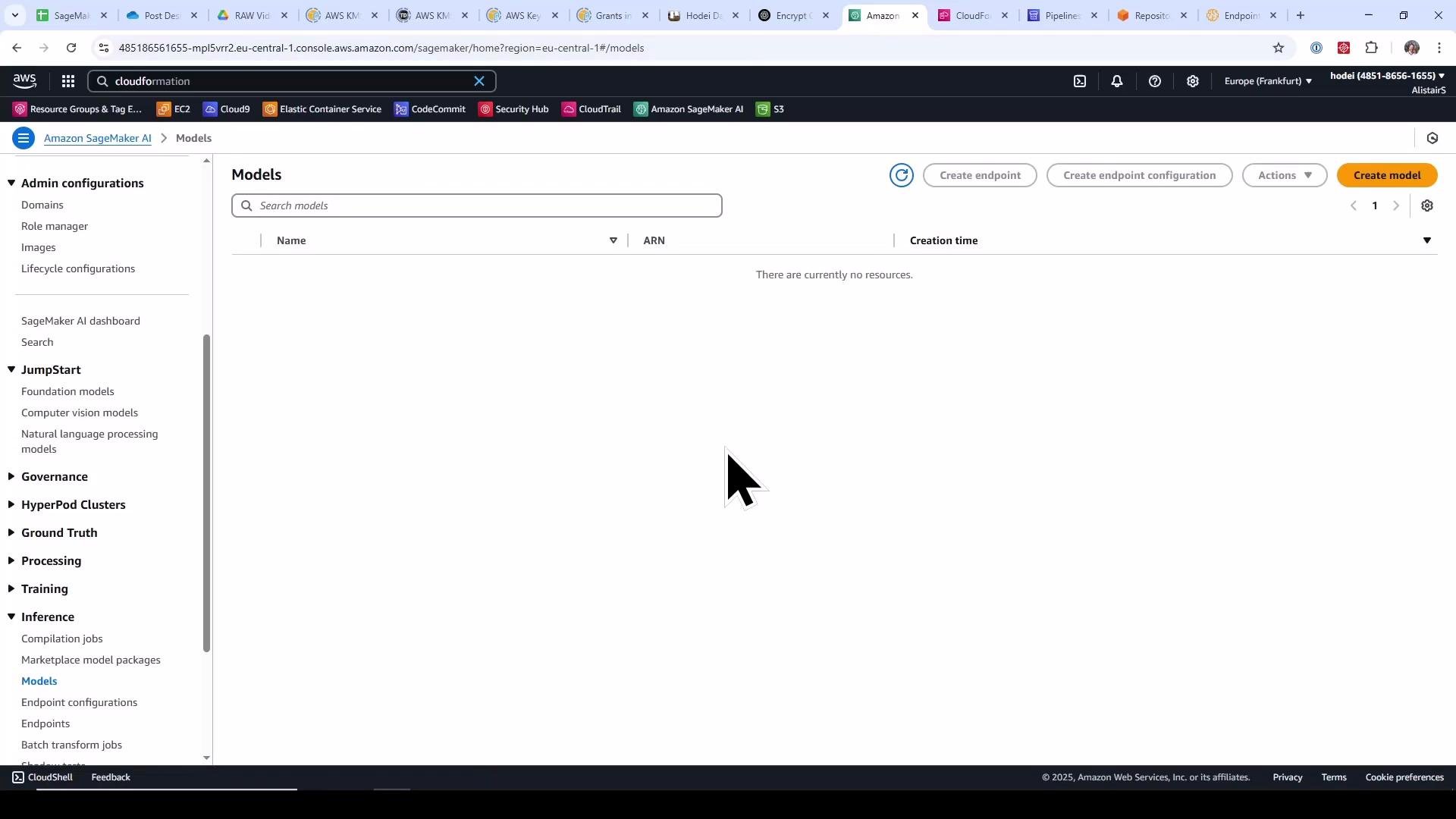The width and height of the screenshot is (1456, 819).
Task: Open the AWS help question mark menu
Action: click(1155, 81)
